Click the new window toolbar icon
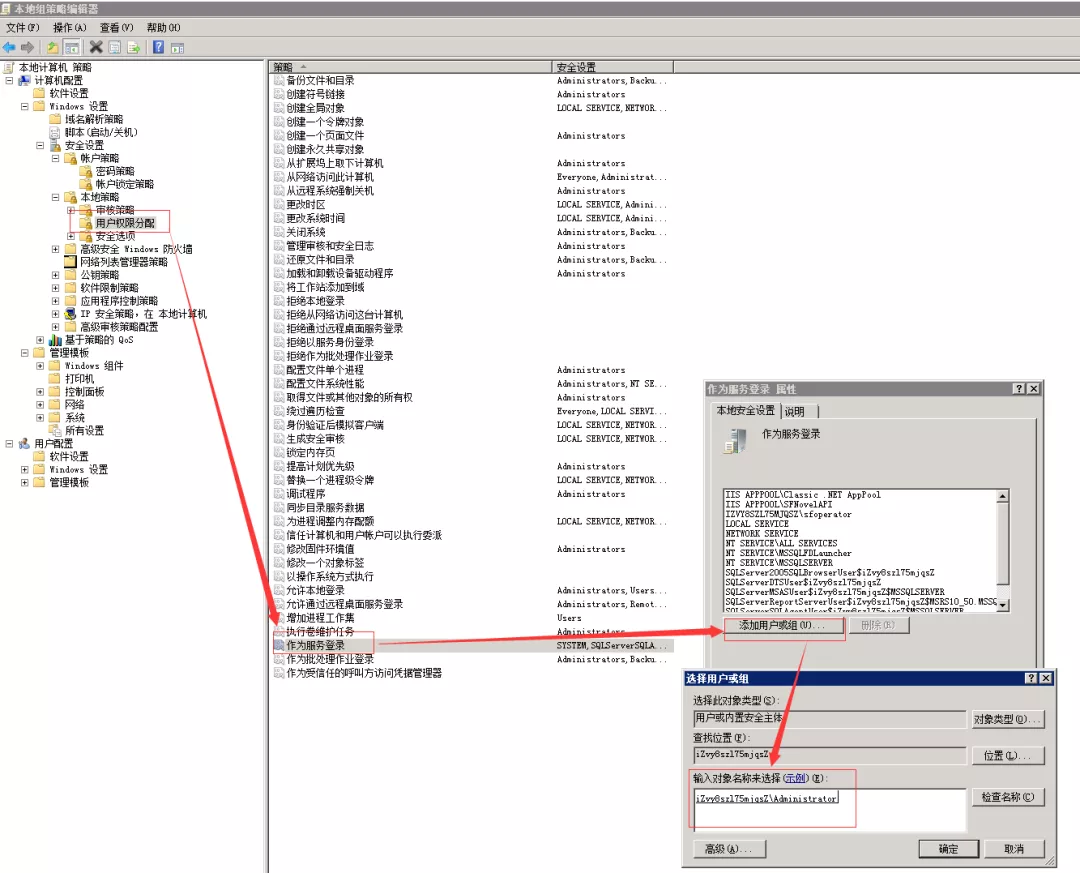The height and width of the screenshot is (873, 1080). pyautogui.click(x=176, y=47)
